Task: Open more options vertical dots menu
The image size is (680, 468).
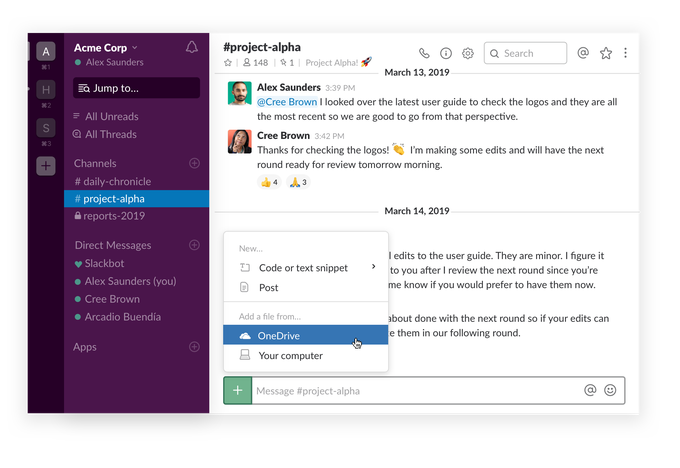Action: click(626, 53)
